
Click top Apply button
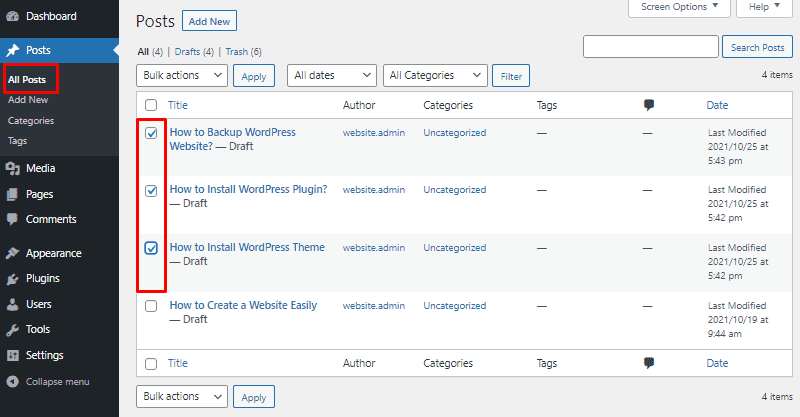(x=254, y=76)
